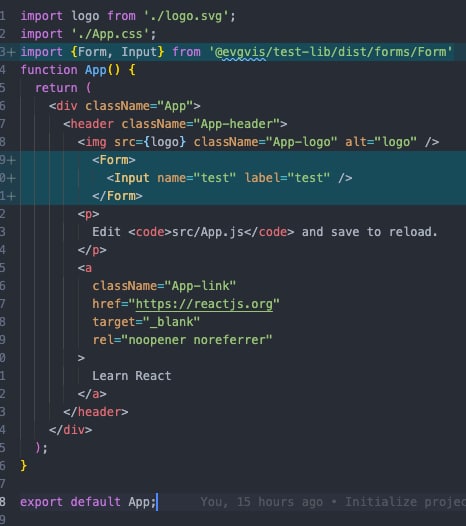The image size is (466, 526).
Task: Open the https://reactjs.org link in the href
Action: (x=204, y=304)
